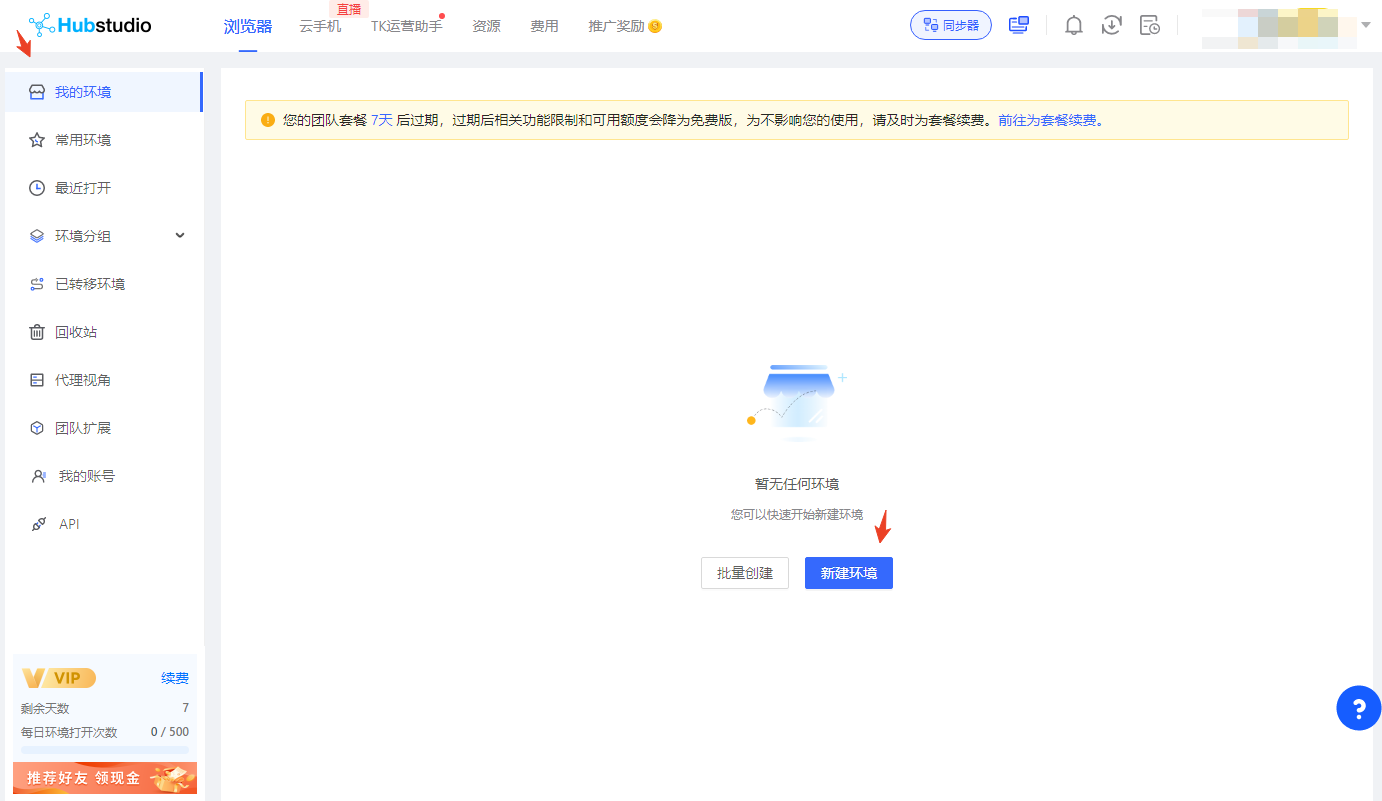The image size is (1382, 801).
Task: Open the window sync monitor icon
Action: tap(1019, 26)
